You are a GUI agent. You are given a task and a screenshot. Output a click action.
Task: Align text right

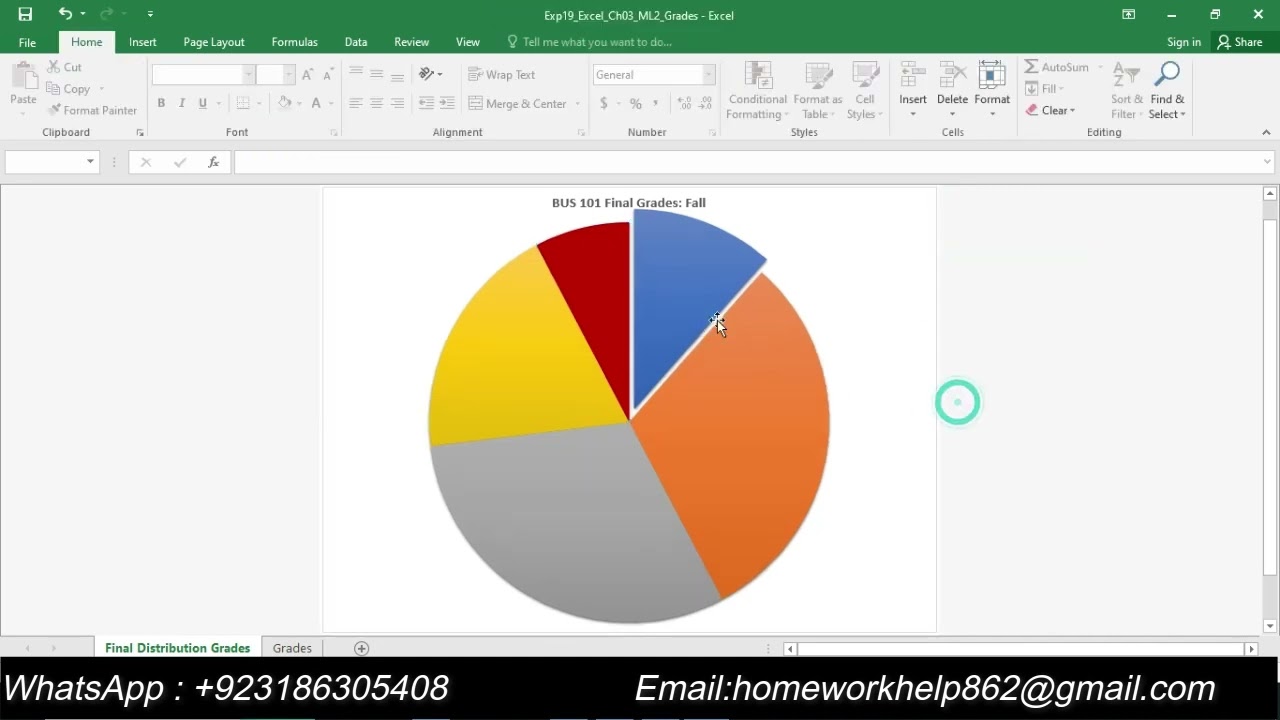[397, 103]
